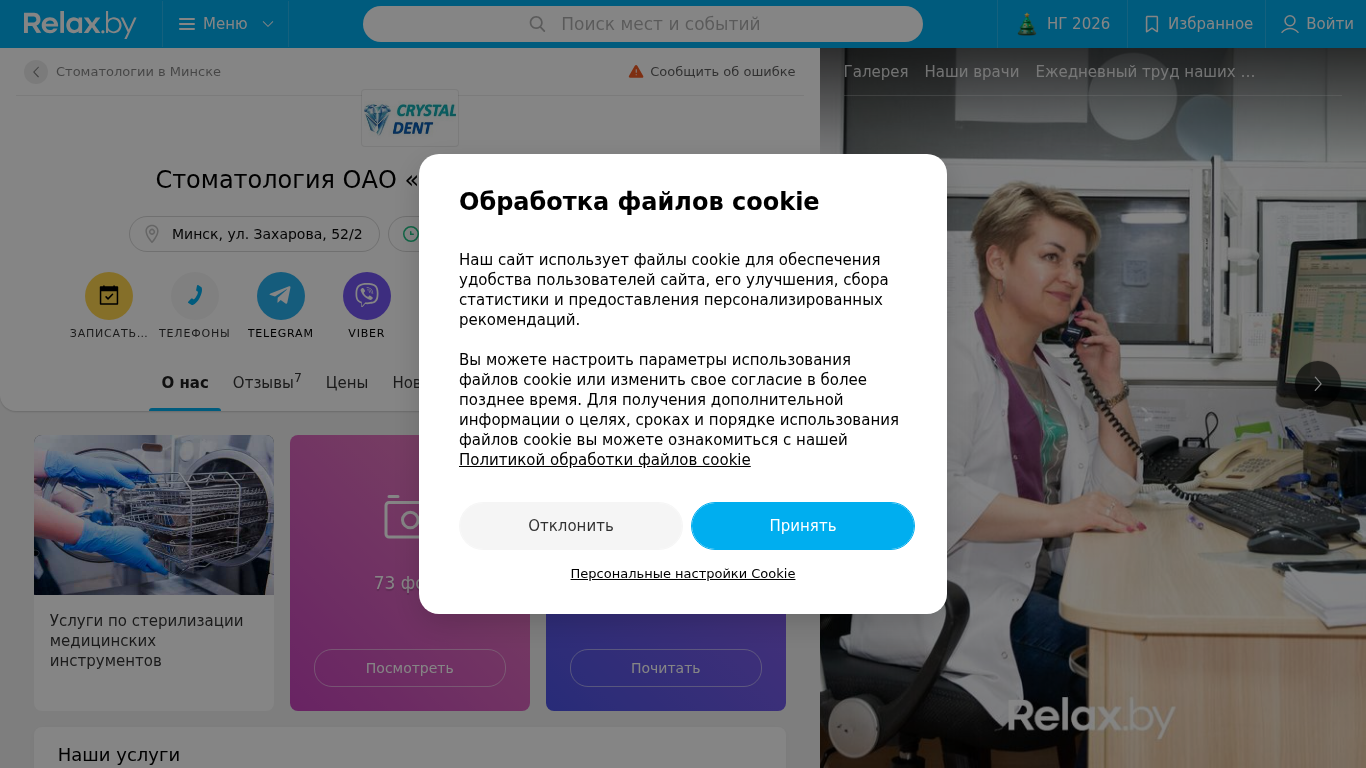
Task: Go back using Стоматологии в Минске arrow
Action: click(x=36, y=72)
